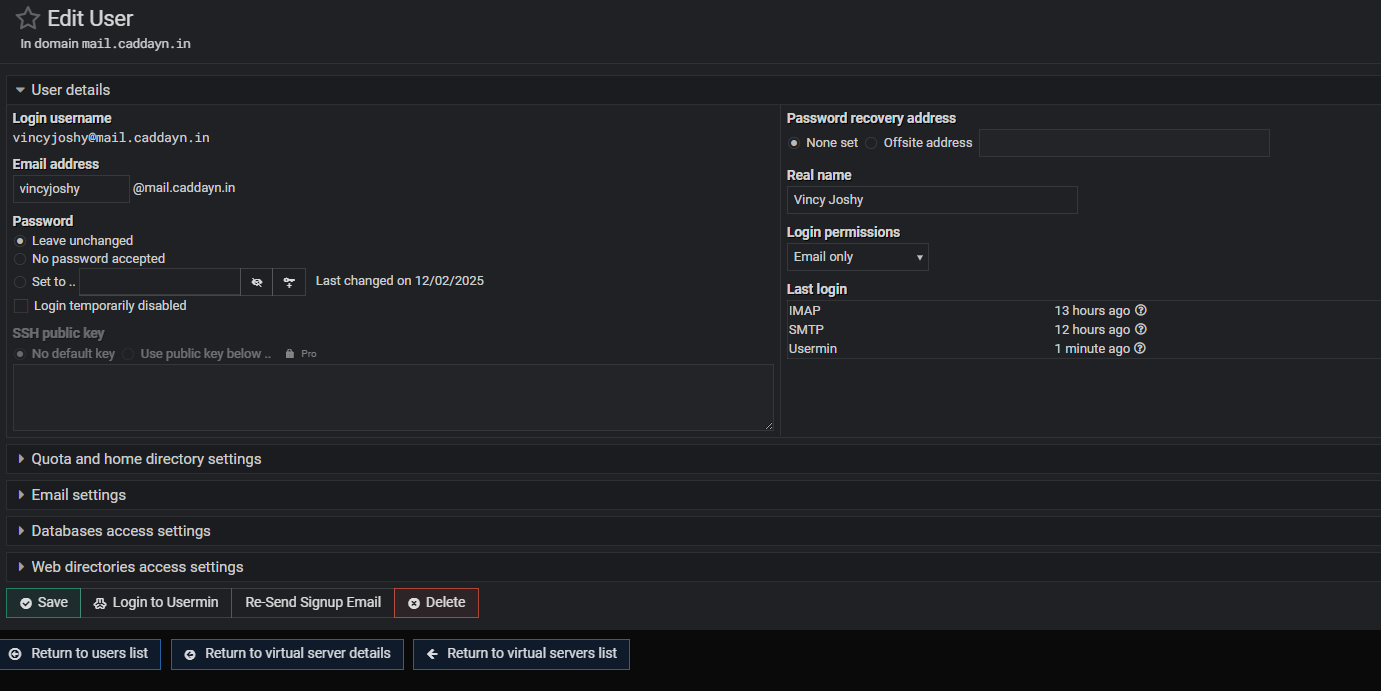Click help icon next to IMAP last login
This screenshot has height=691, width=1381.
click(1141, 311)
